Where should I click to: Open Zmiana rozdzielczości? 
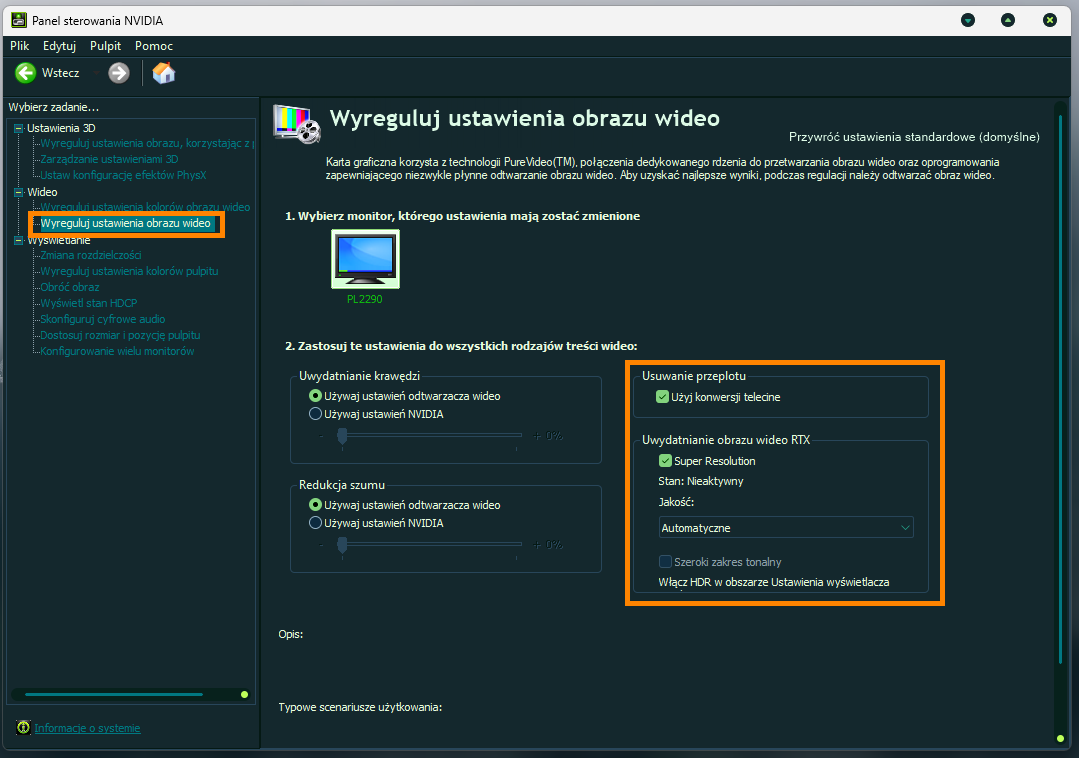(x=91, y=255)
